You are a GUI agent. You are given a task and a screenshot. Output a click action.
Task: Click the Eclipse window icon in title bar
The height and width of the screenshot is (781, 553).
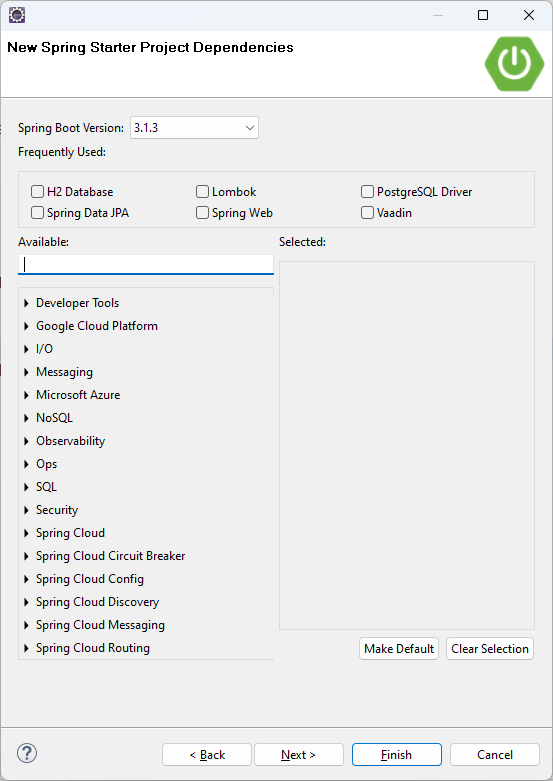click(17, 15)
